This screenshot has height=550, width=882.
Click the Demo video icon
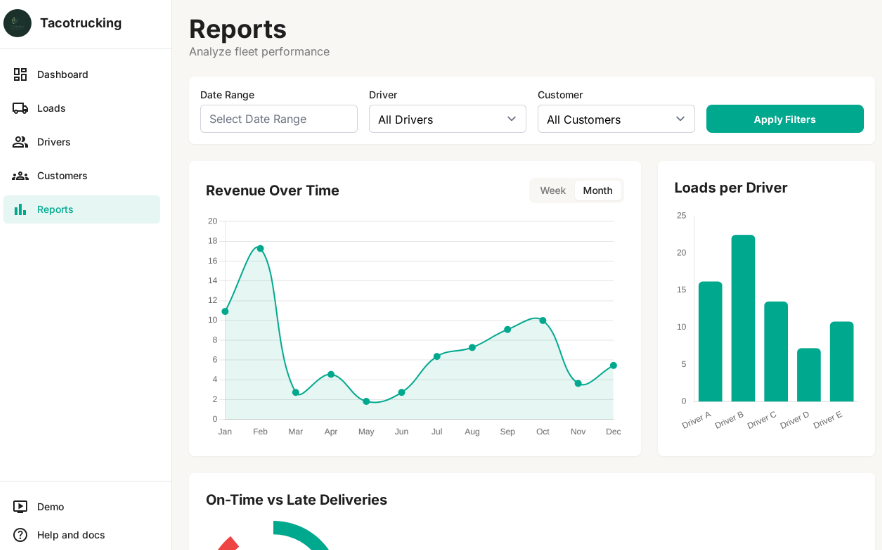(20, 507)
